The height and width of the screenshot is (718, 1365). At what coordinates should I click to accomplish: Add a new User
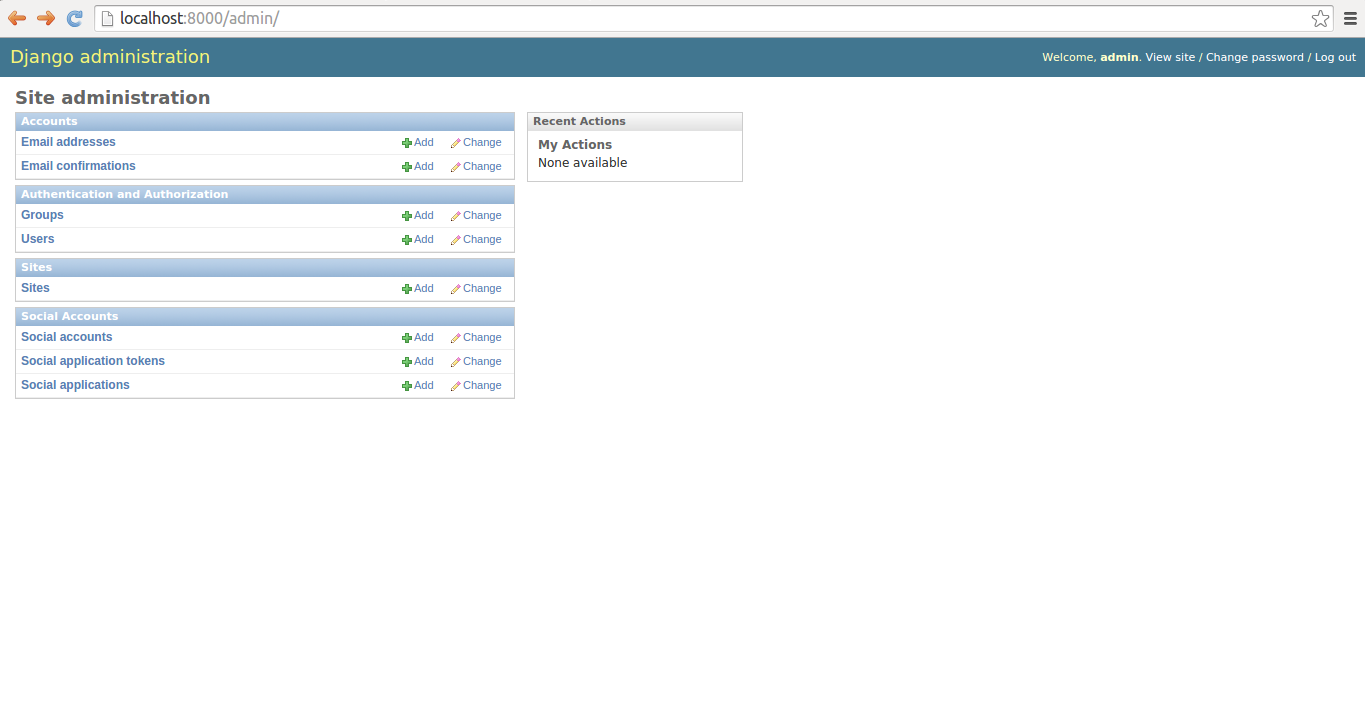click(418, 239)
